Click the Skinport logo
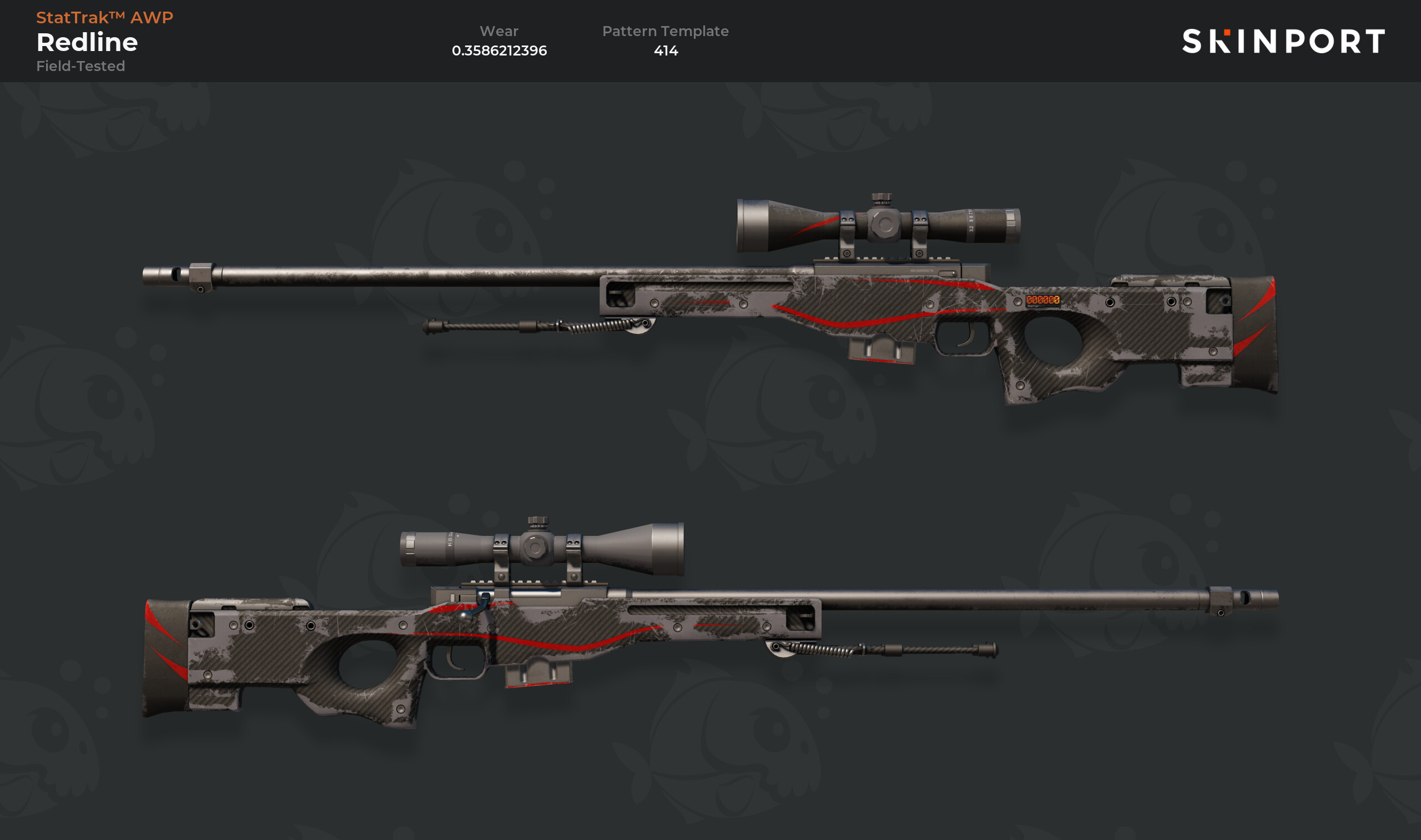1421x840 pixels. (1283, 41)
